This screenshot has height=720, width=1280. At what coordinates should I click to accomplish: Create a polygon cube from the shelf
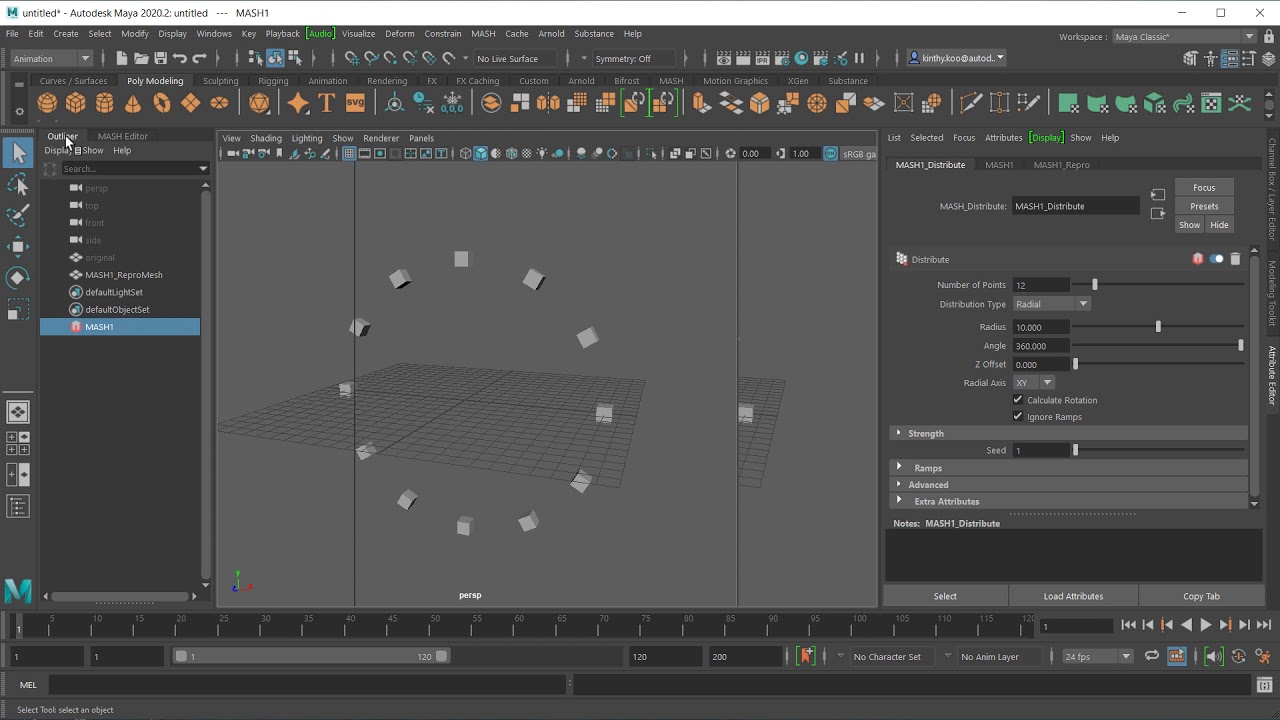(76, 103)
